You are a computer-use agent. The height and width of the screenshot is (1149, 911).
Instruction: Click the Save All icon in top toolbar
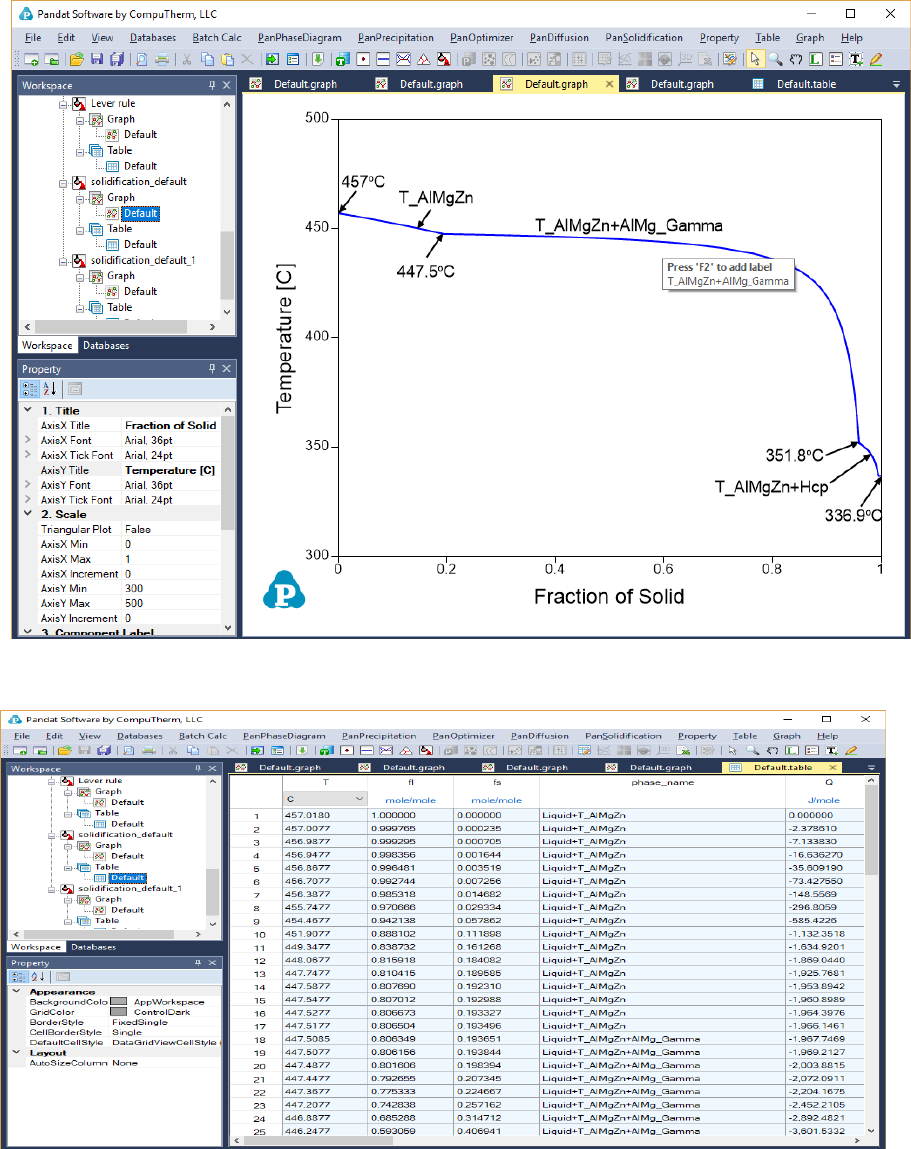pyautogui.click(x=117, y=59)
